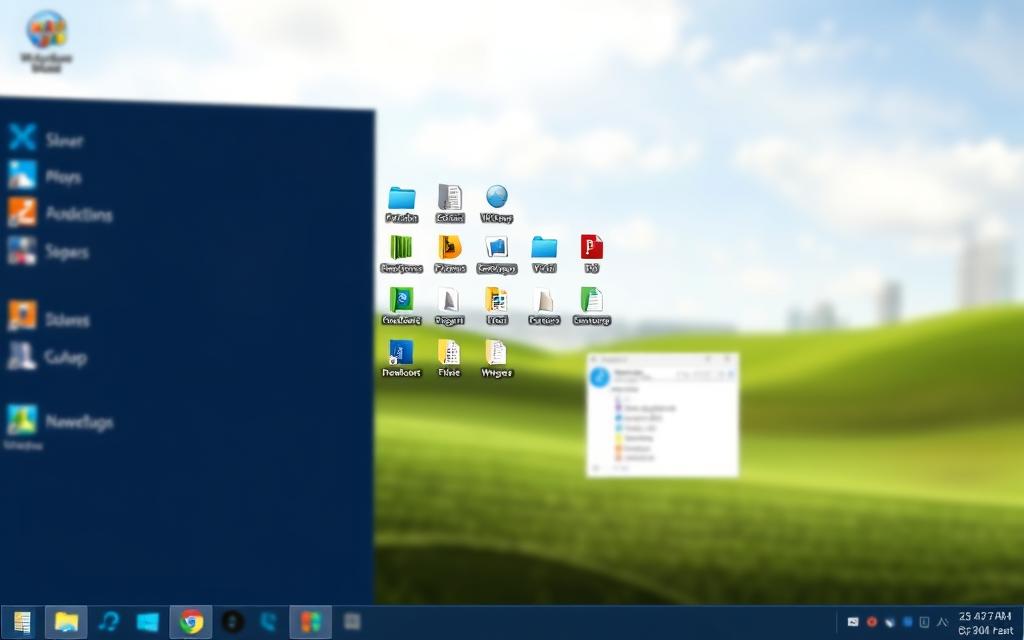The height and width of the screenshot is (640, 1024).
Task: Click the red icon in system tray
Action: point(872,622)
